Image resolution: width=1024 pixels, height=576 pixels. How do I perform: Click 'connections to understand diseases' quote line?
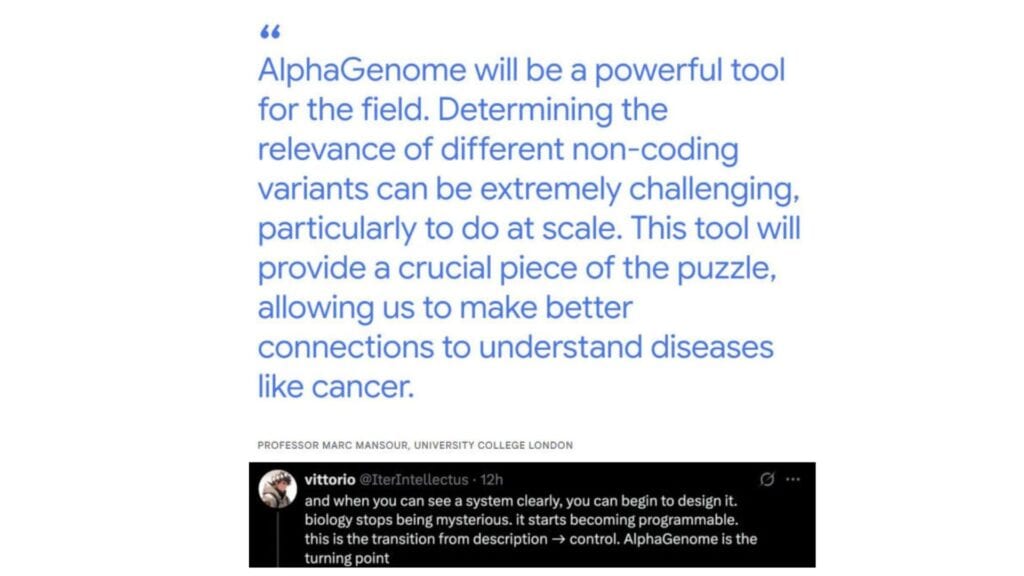tap(515, 347)
